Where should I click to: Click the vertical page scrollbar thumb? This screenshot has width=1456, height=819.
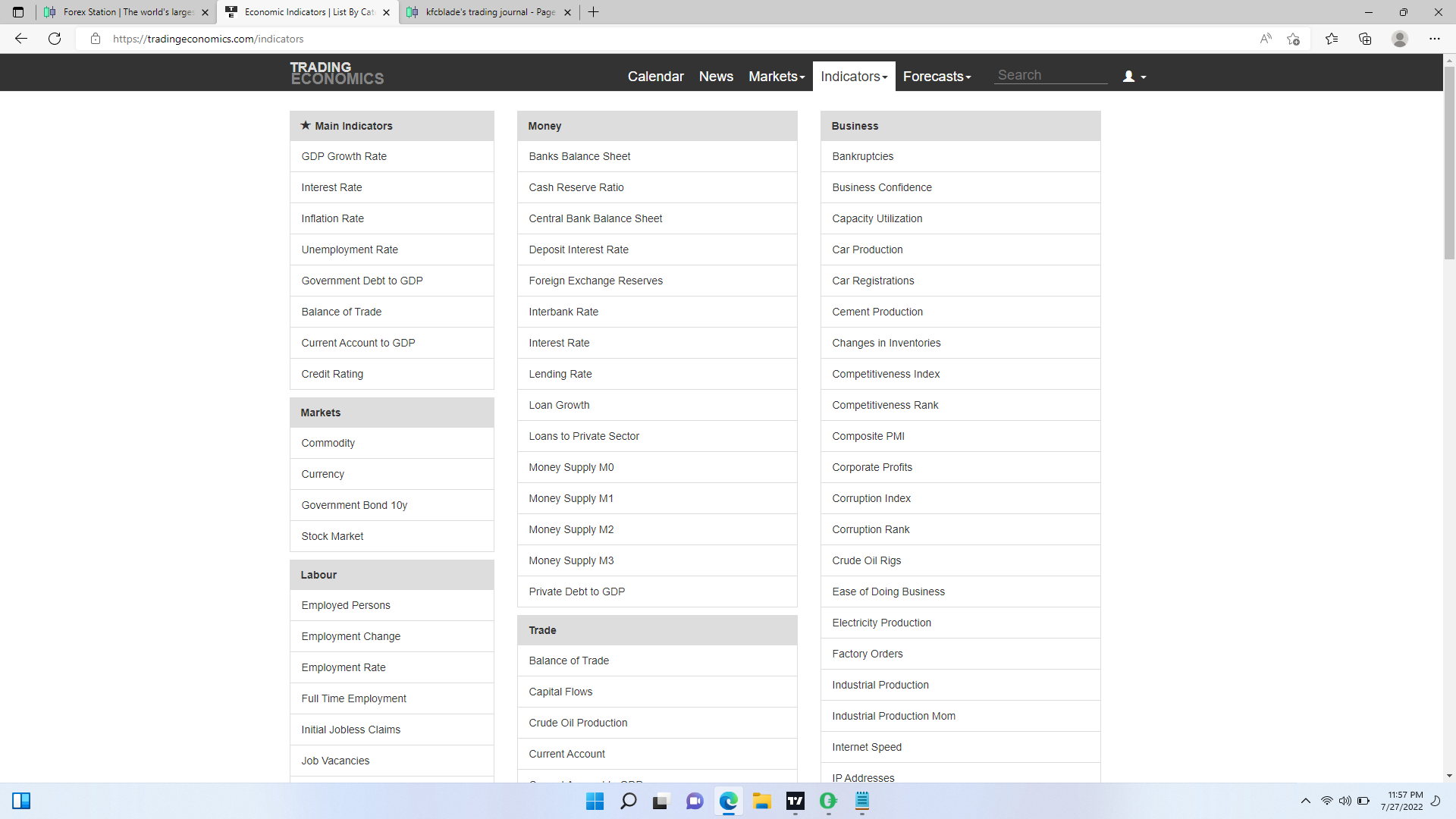(1449, 163)
